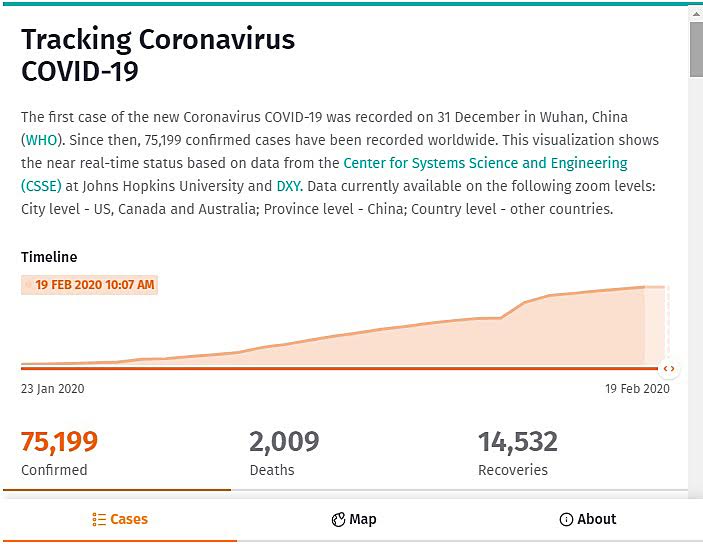The image size is (703, 544).
Task: Click the list icon beside Cases
Action: click(x=98, y=519)
